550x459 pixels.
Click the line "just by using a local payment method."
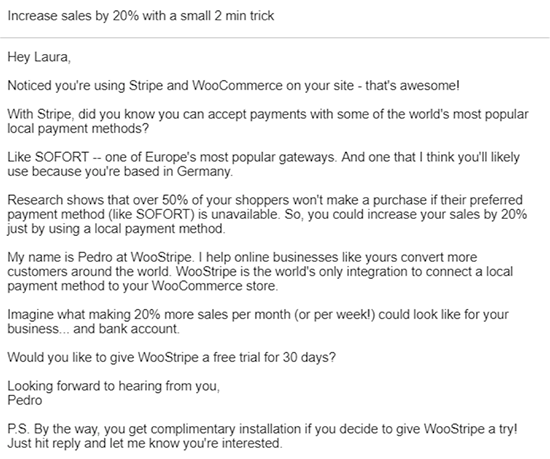tap(116, 229)
